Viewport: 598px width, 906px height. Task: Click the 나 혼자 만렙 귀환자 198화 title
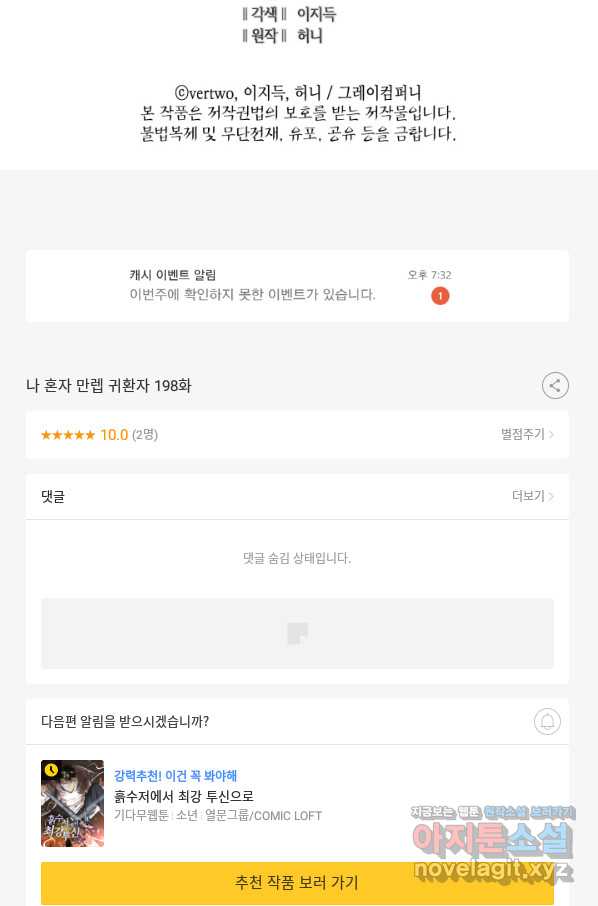(x=109, y=385)
